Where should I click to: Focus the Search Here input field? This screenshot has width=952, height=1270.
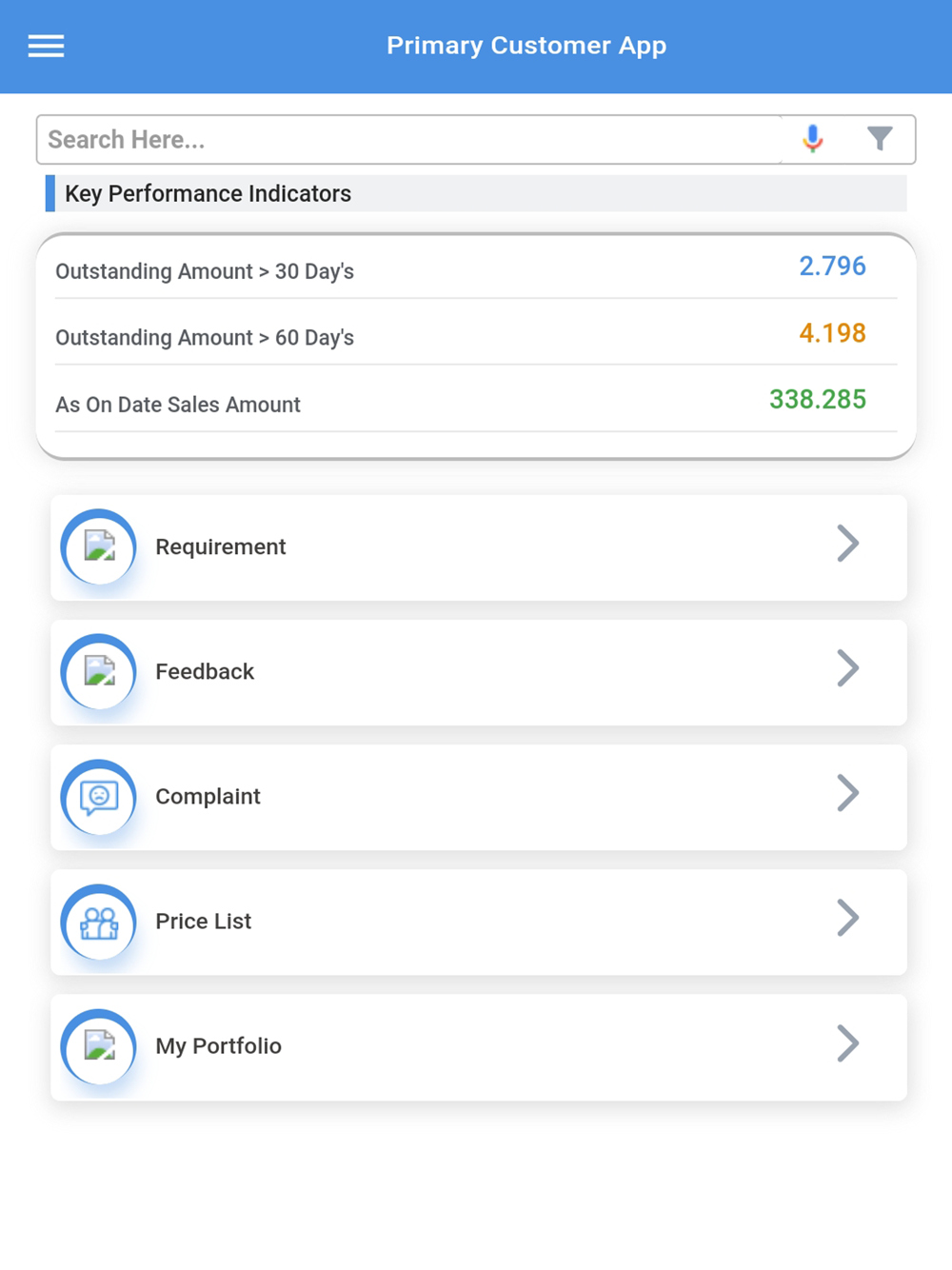point(409,140)
